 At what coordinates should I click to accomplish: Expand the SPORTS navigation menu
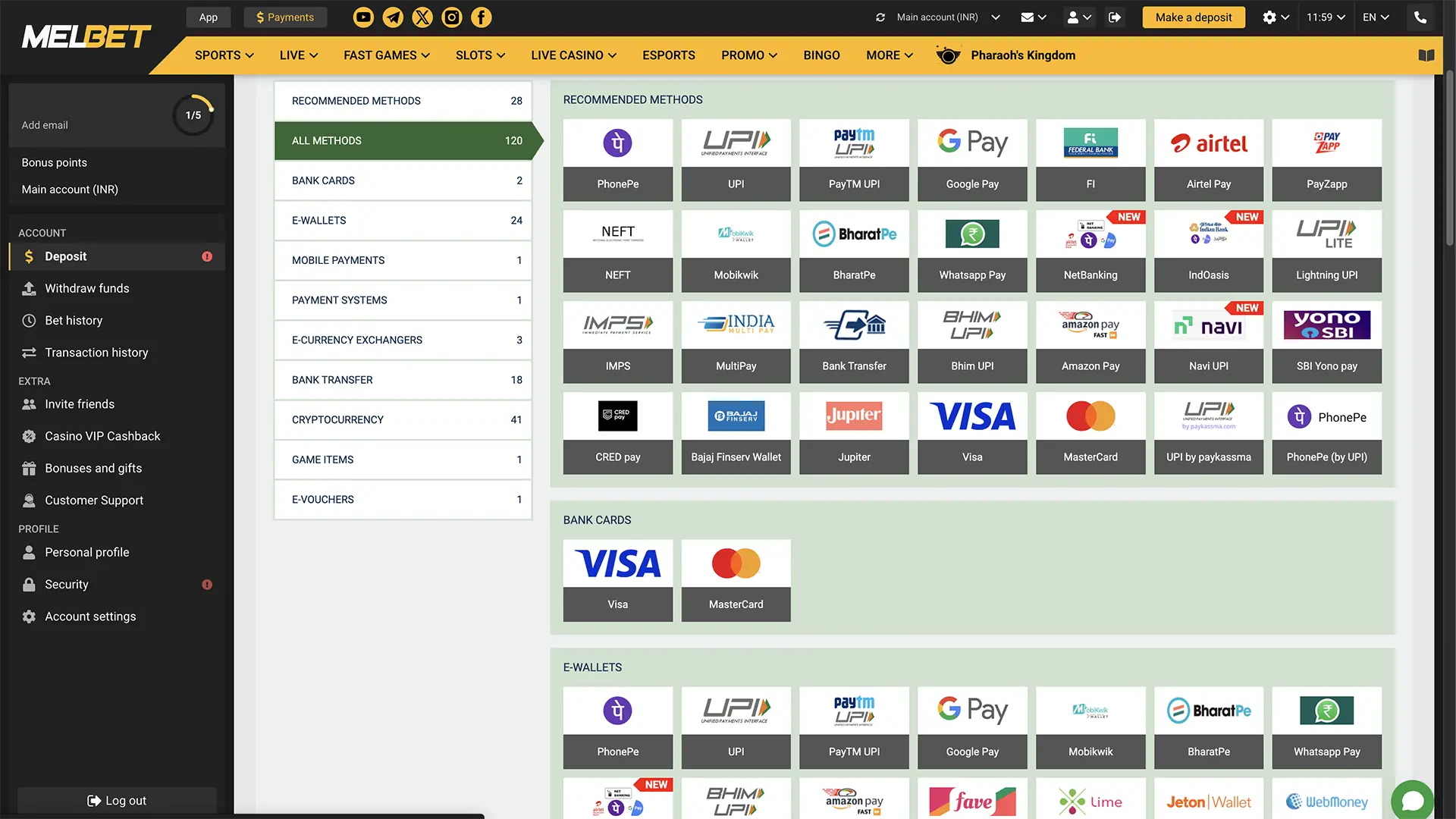pyautogui.click(x=223, y=55)
